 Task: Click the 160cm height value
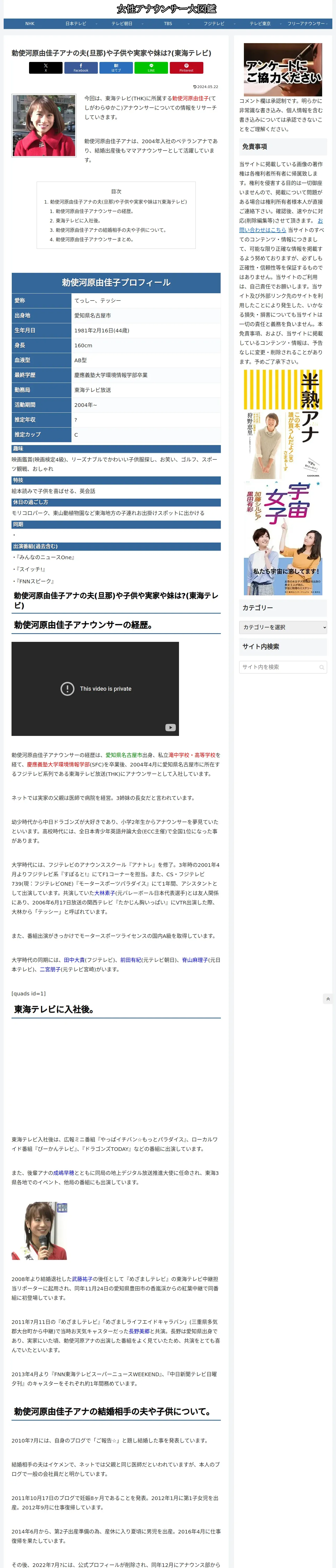pyautogui.click(x=146, y=345)
